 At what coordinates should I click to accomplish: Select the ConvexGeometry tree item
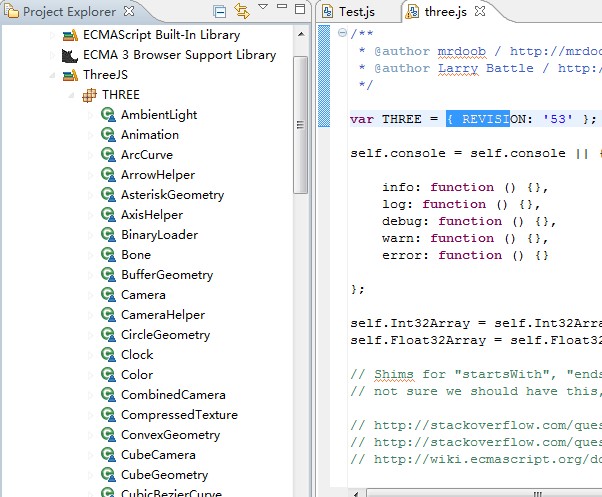pyautogui.click(x=170, y=435)
